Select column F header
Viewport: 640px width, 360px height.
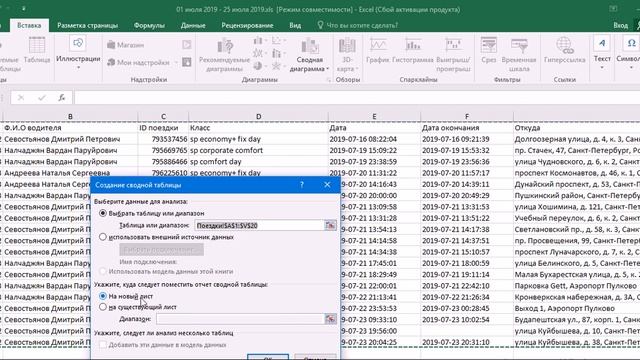pos(467,117)
